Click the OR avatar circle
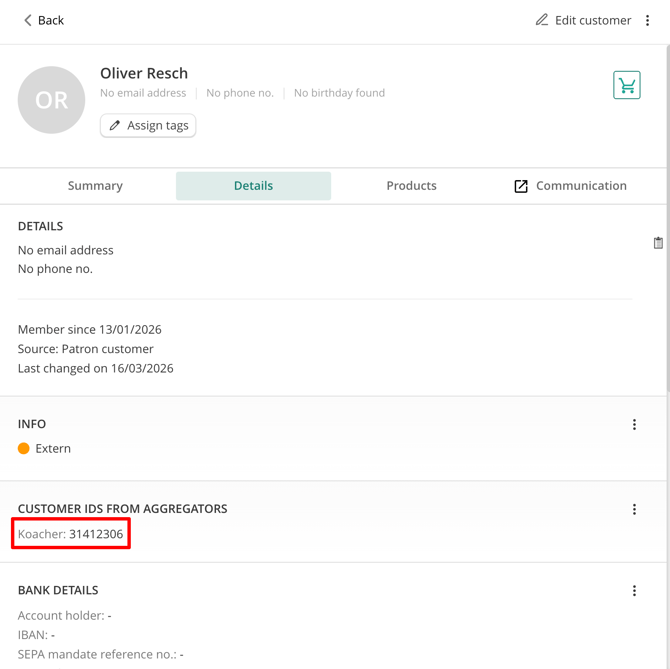 tap(51, 100)
